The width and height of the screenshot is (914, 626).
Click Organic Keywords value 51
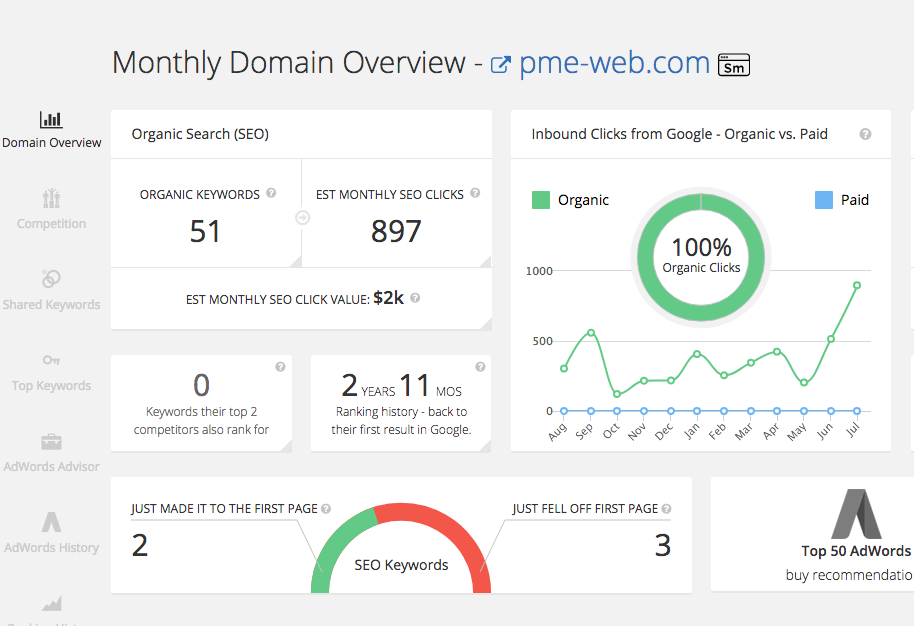[205, 231]
